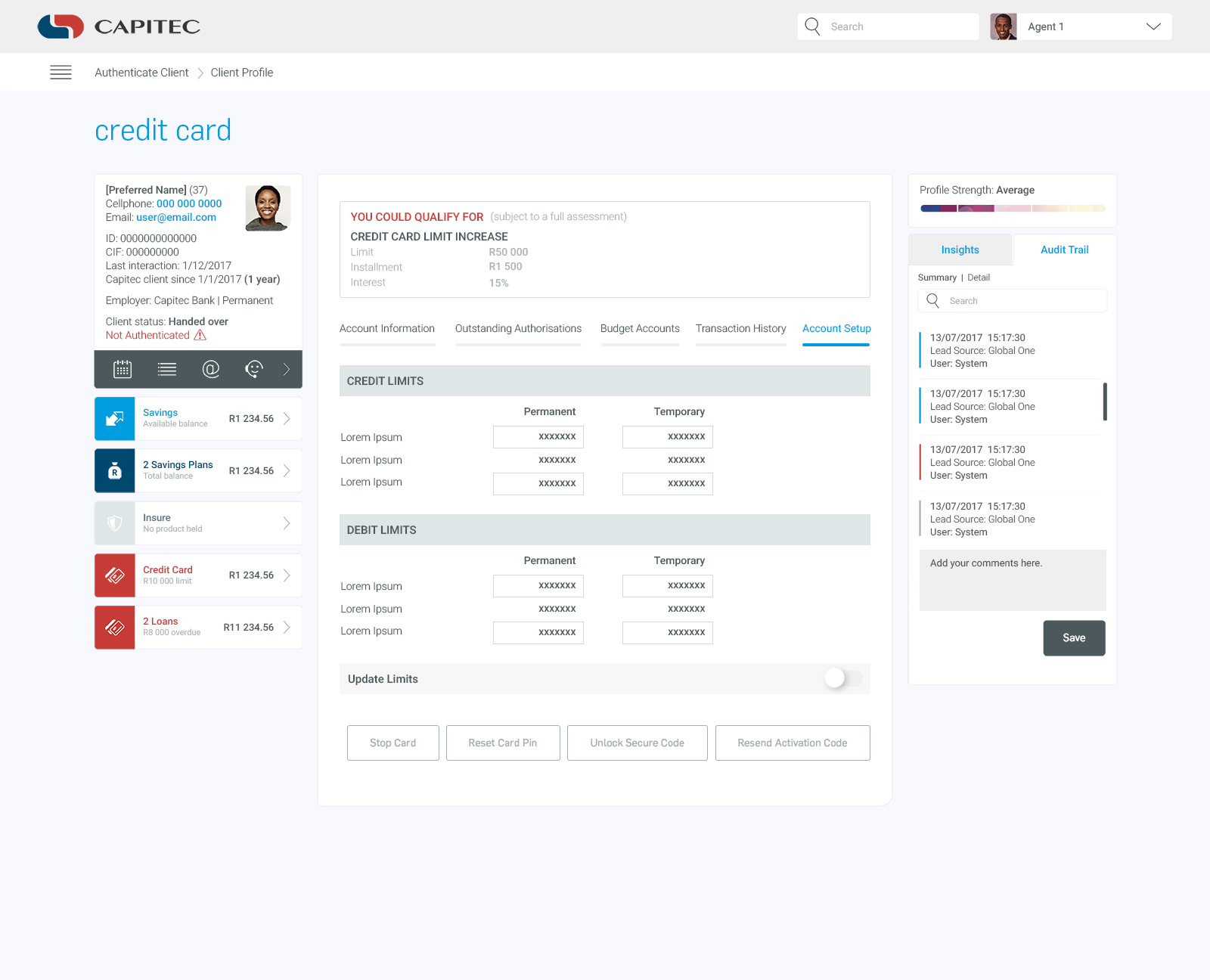Screen dimensions: 1210x980
Task: Open the Outstanding Authorisations tab
Action: pyautogui.click(x=518, y=329)
